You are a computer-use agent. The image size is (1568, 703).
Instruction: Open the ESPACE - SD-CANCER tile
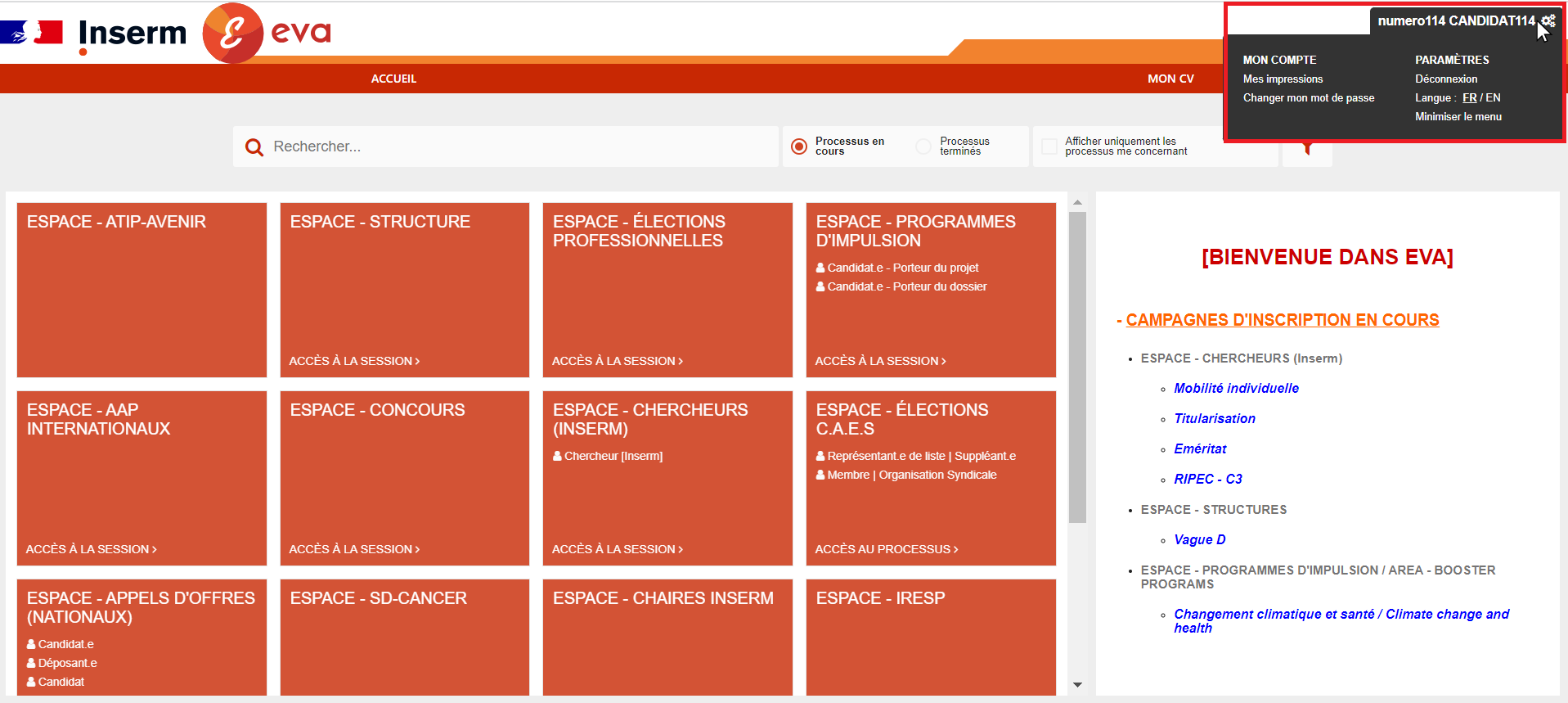[x=405, y=638]
